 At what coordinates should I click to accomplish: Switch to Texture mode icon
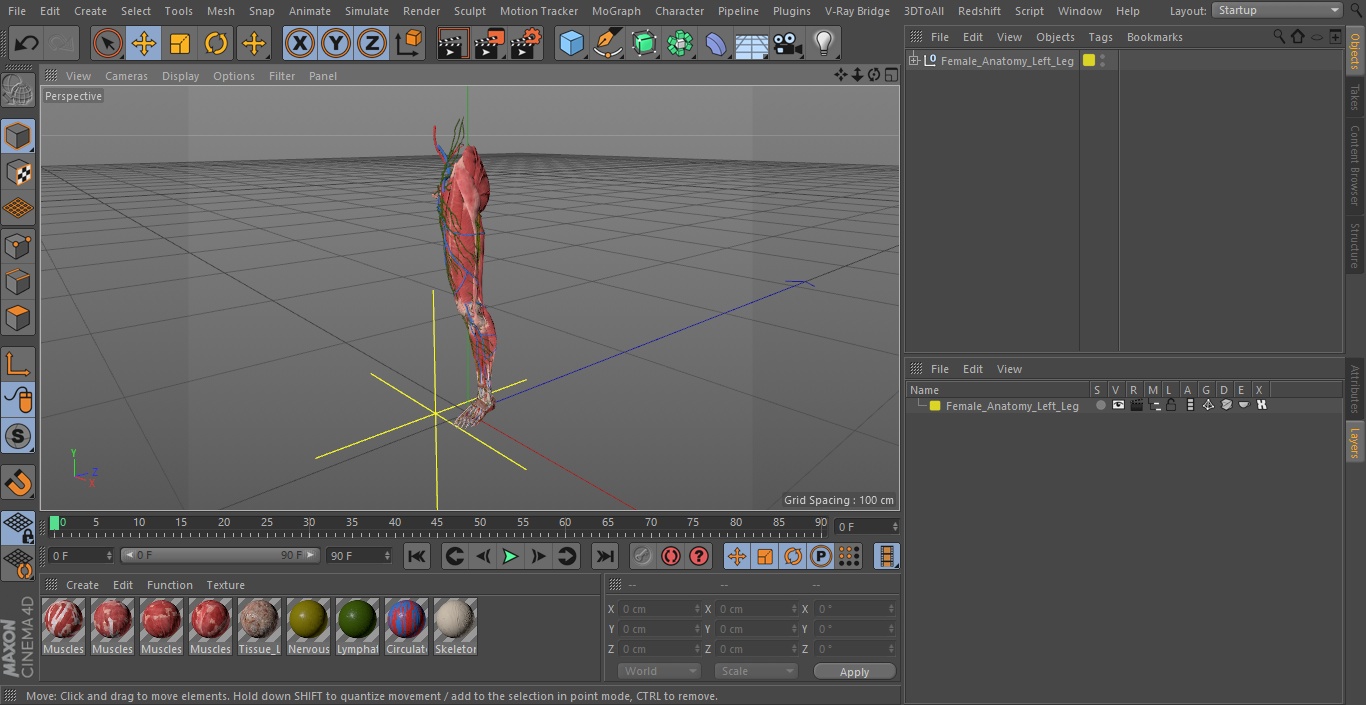18,172
